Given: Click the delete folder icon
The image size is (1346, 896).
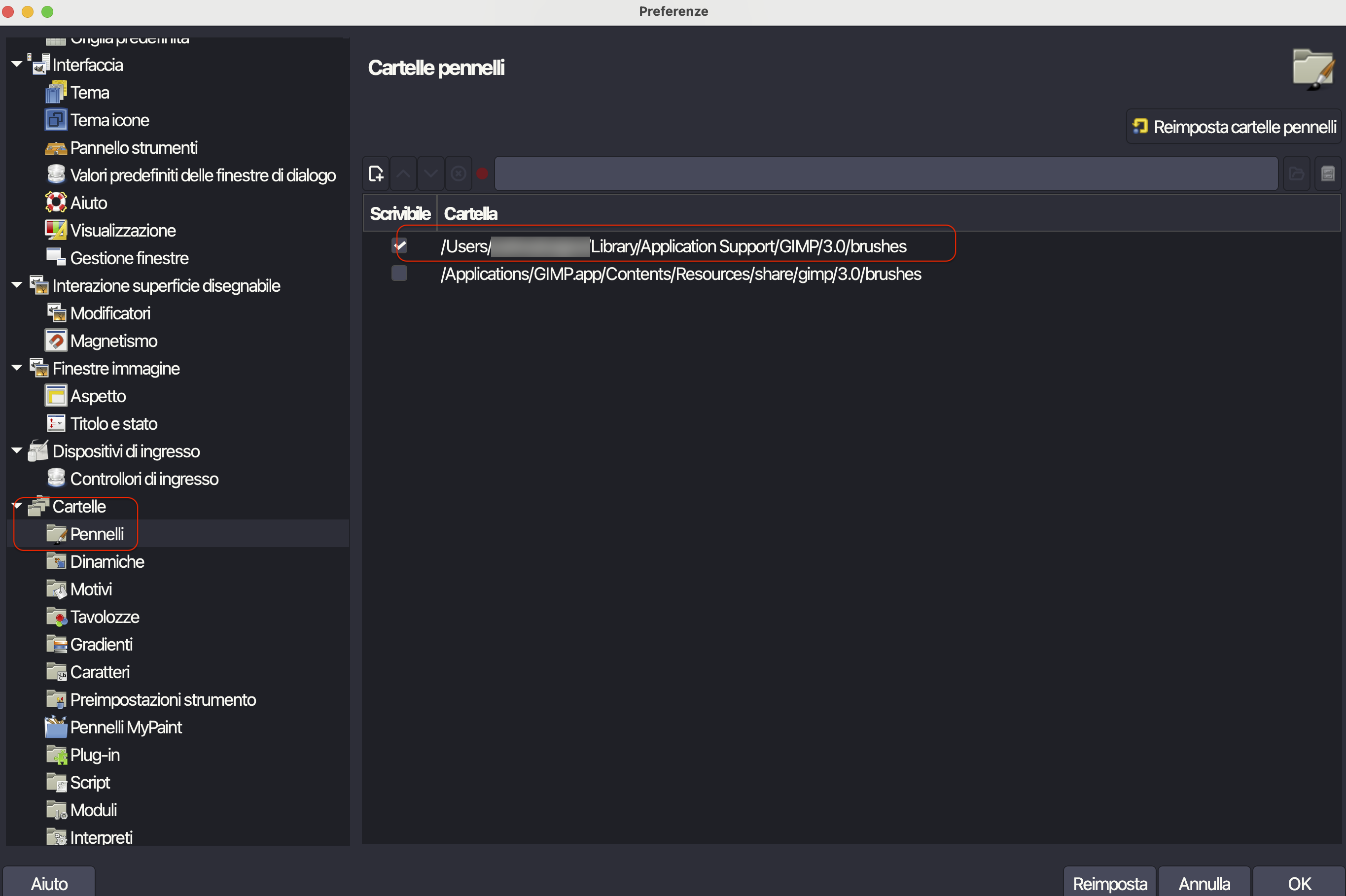Looking at the screenshot, I should pyautogui.click(x=459, y=173).
